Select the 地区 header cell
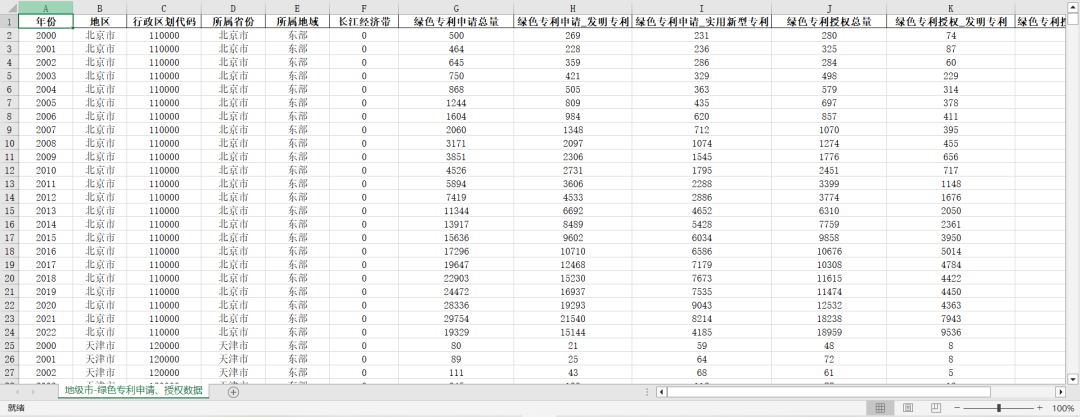1080x417 pixels. tap(100, 21)
